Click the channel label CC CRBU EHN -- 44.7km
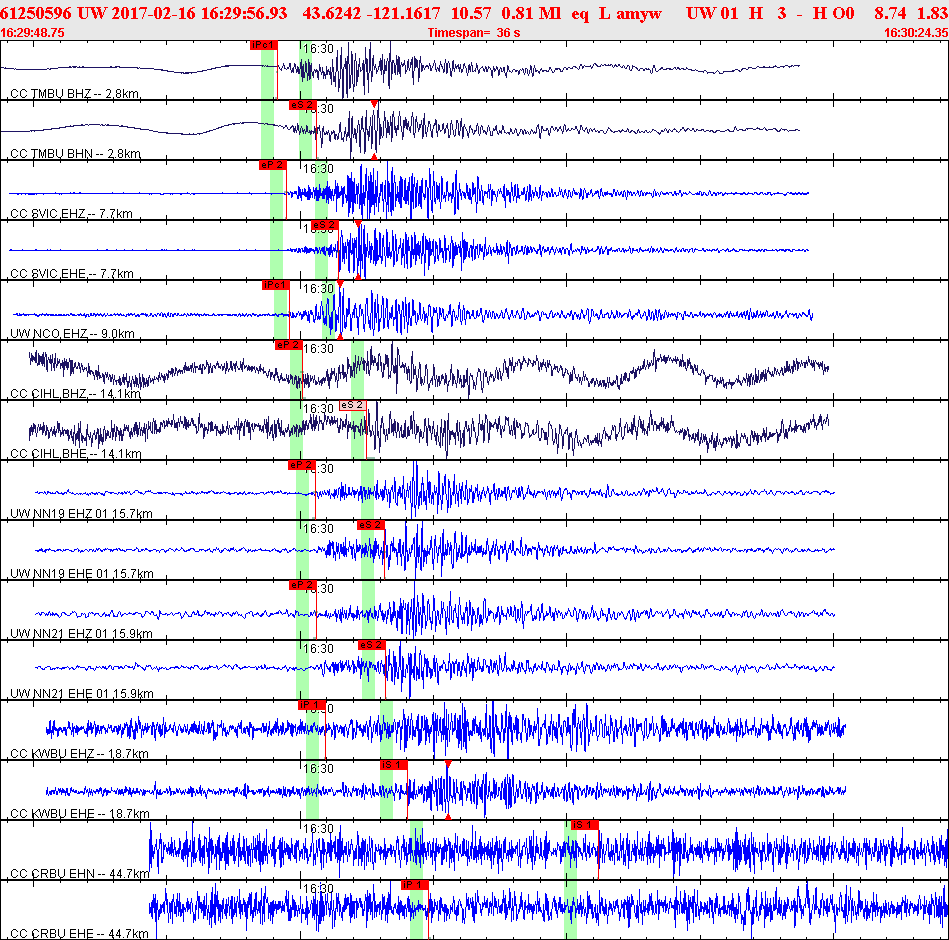Viewport: 949px width, 940px height. 80,873
